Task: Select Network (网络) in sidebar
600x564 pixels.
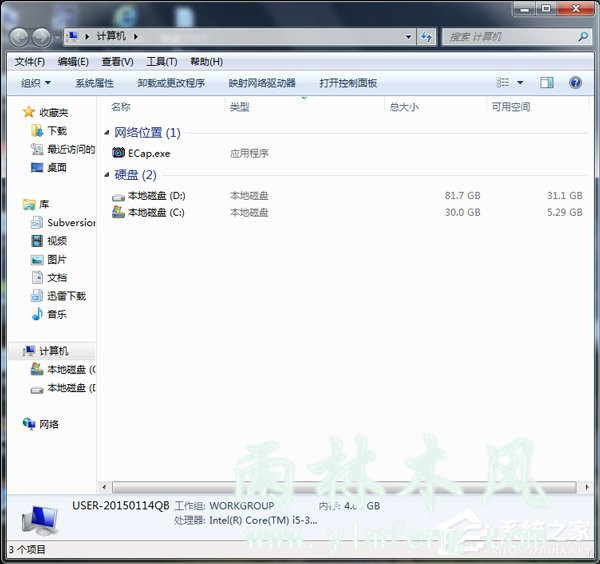Action: pyautogui.click(x=41, y=424)
